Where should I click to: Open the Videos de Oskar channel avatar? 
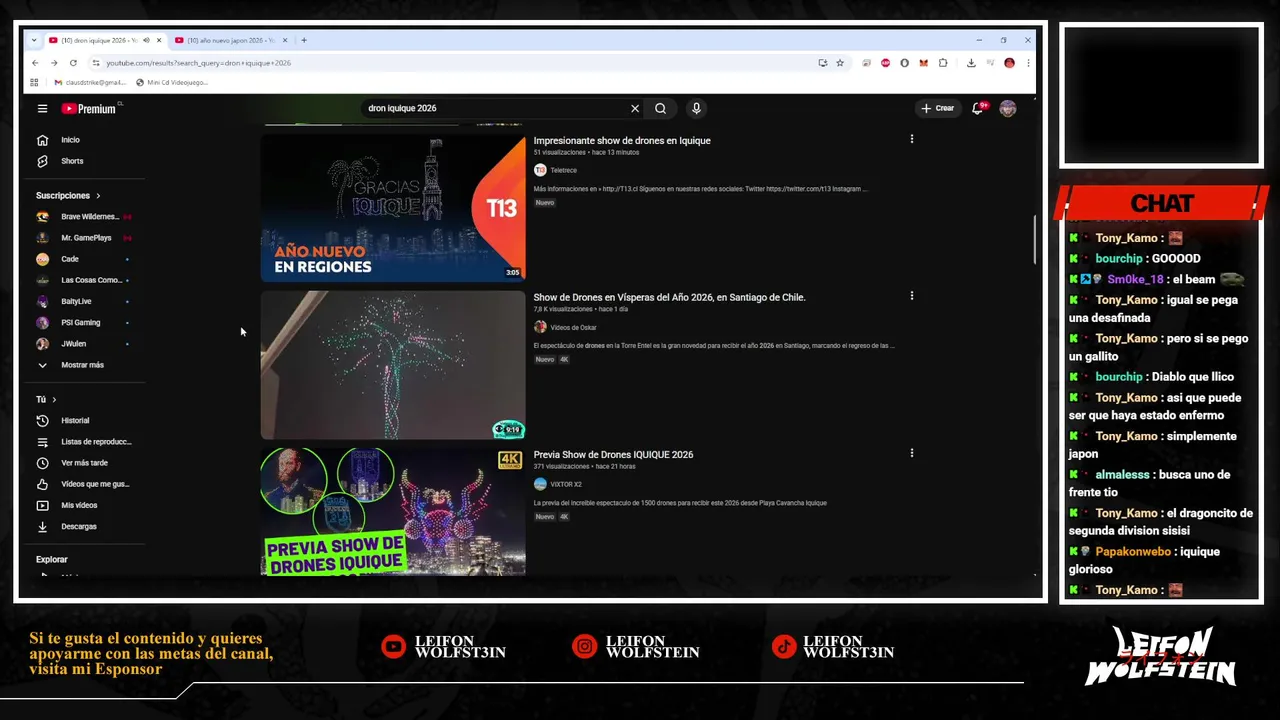coord(540,327)
